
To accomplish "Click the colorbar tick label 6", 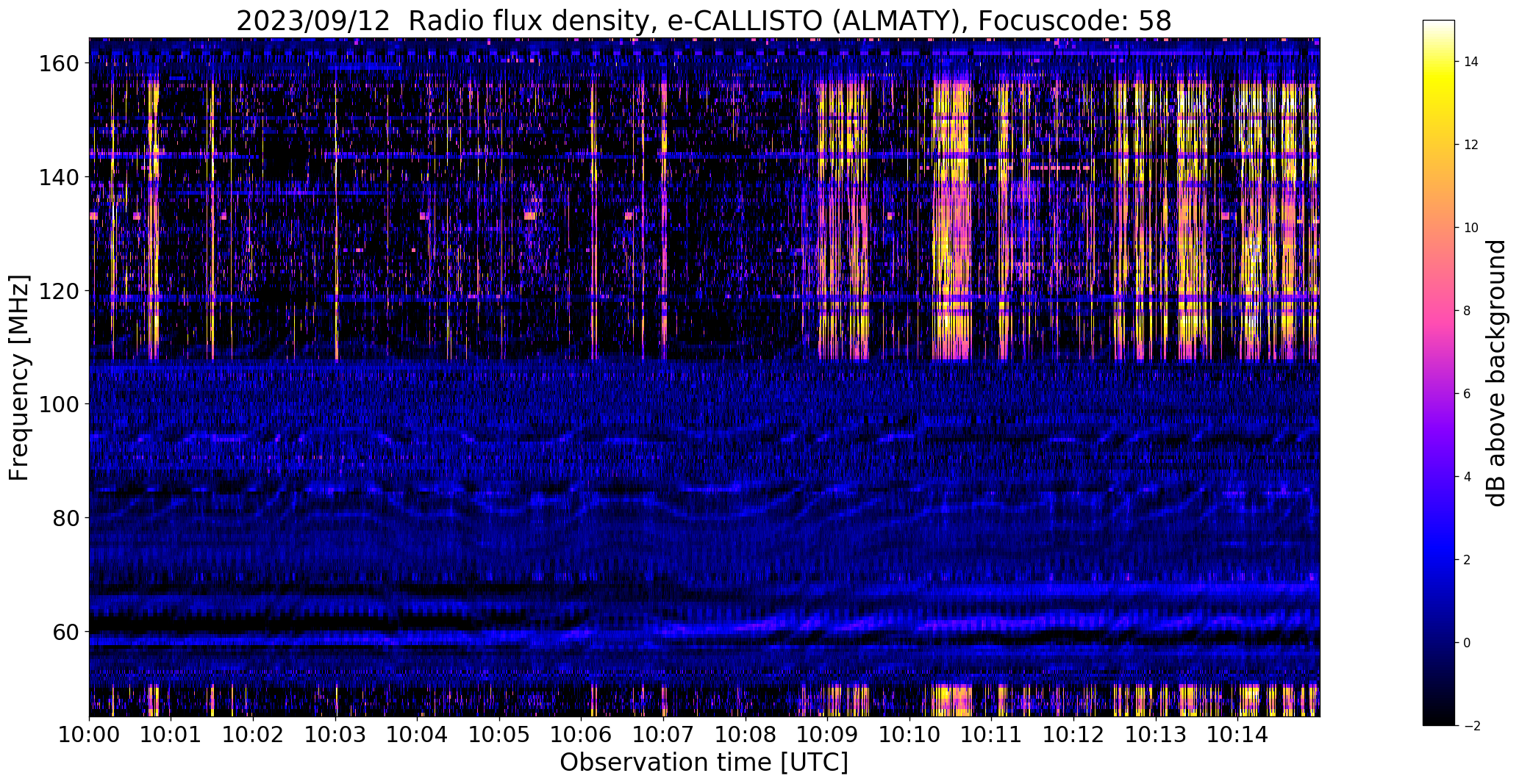I will (1468, 394).
